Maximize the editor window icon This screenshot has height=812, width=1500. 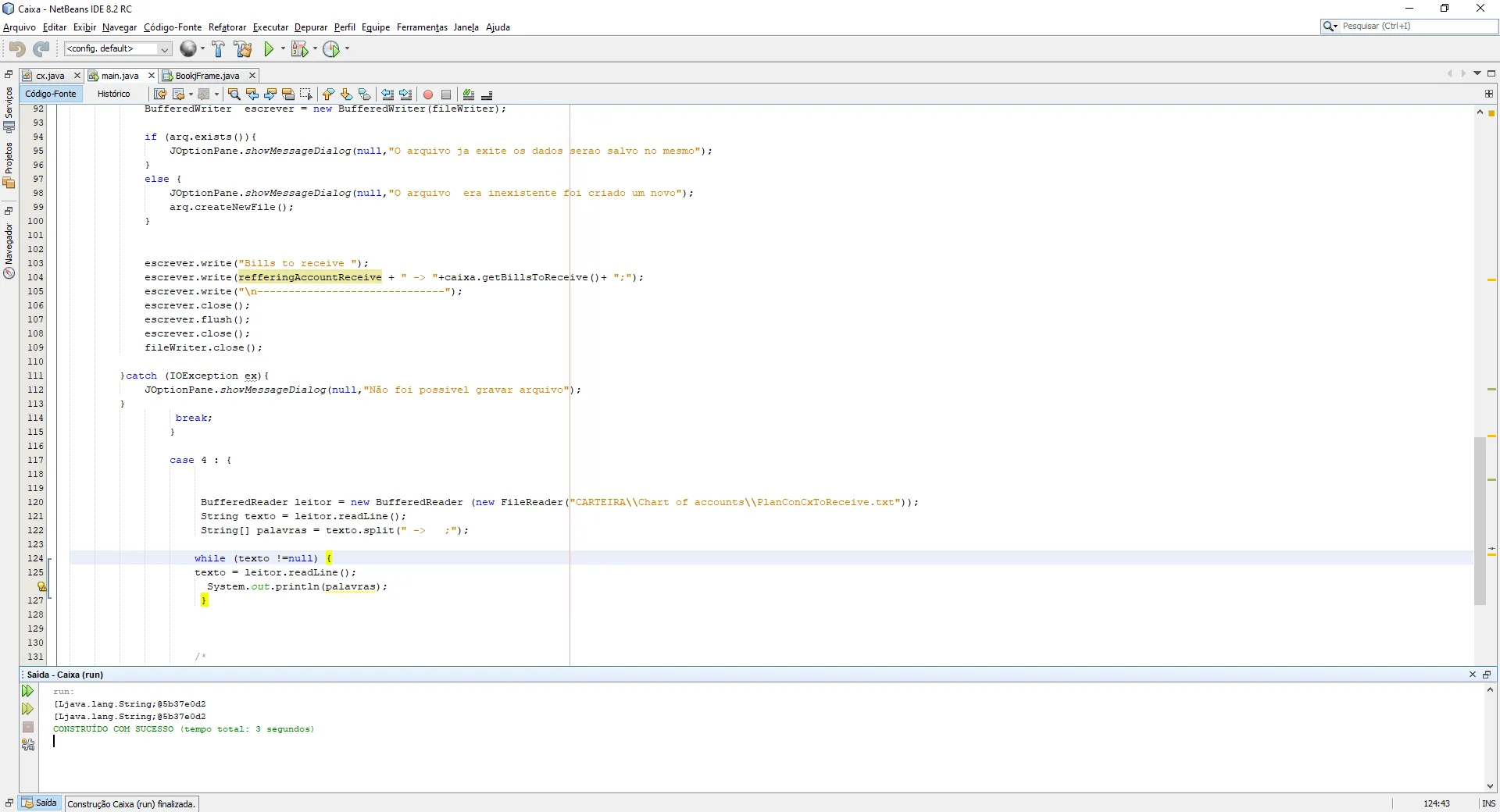click(1491, 73)
